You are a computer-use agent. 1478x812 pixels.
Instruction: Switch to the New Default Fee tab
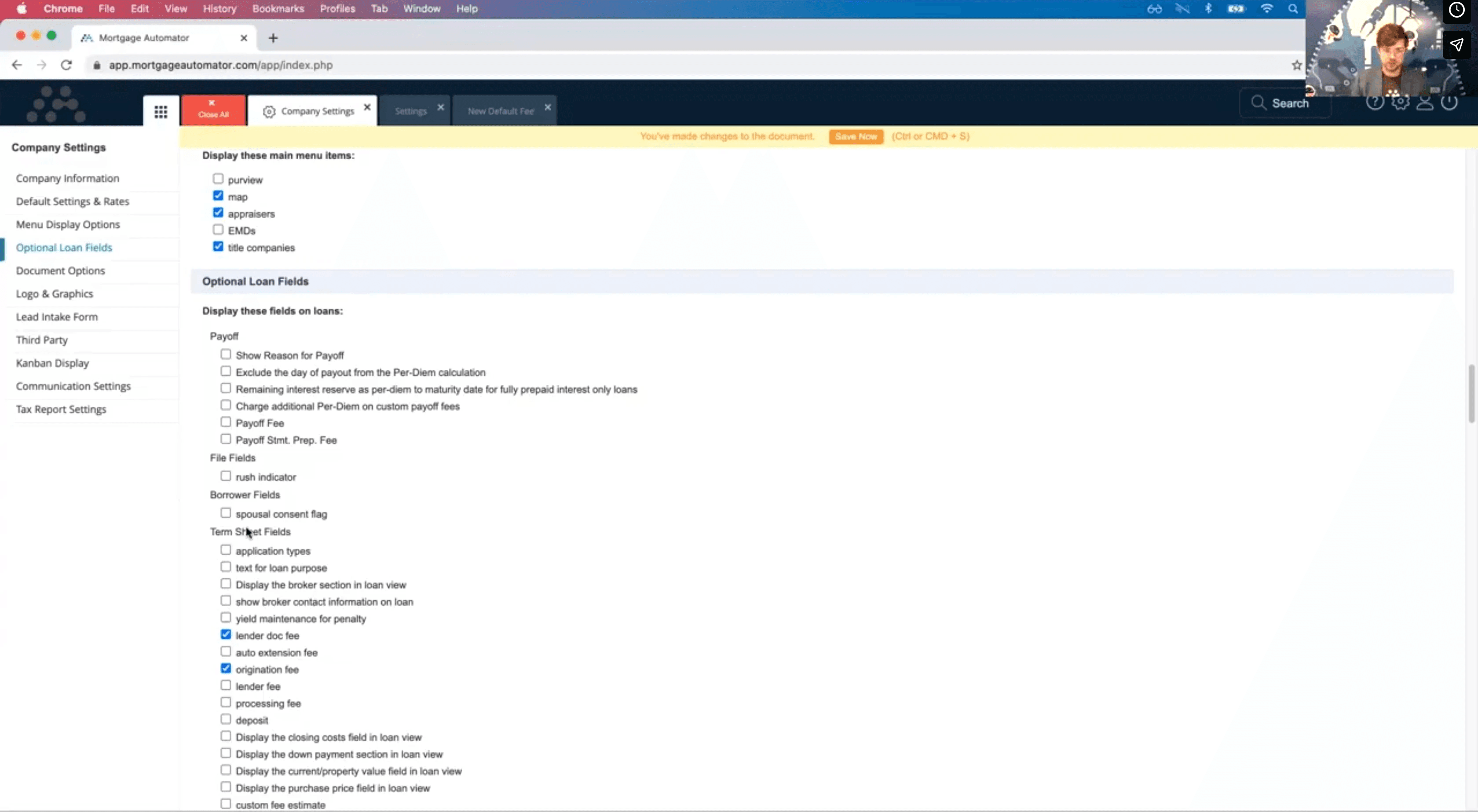(500, 111)
